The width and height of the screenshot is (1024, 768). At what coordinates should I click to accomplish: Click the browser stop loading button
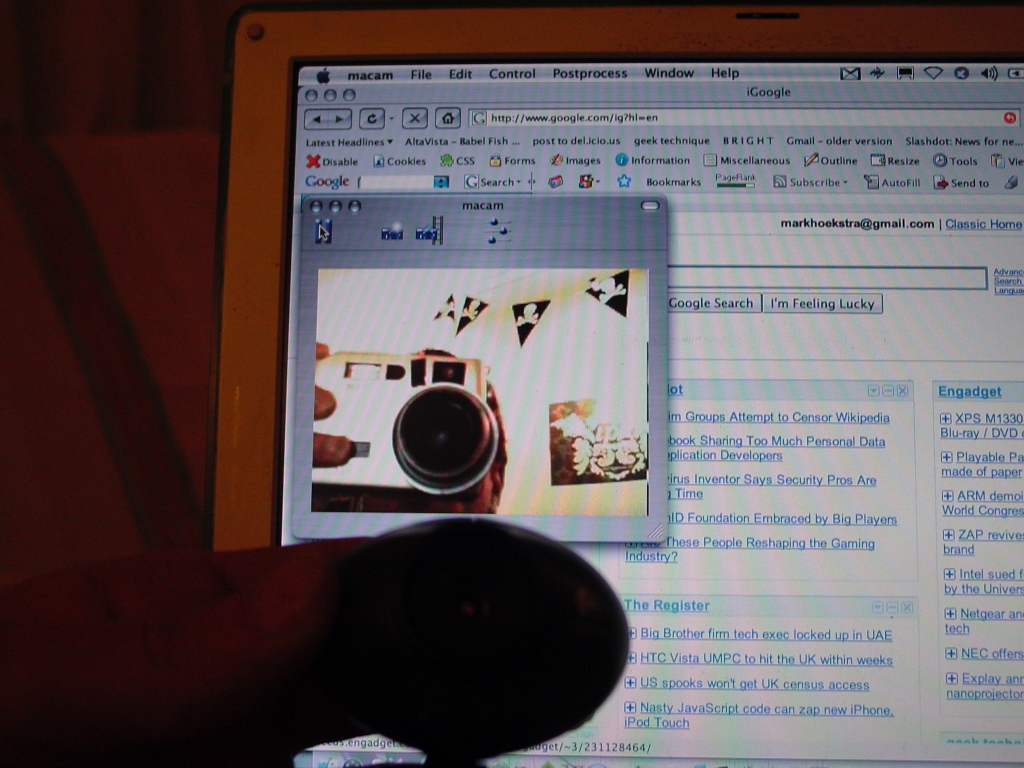pyautogui.click(x=415, y=118)
